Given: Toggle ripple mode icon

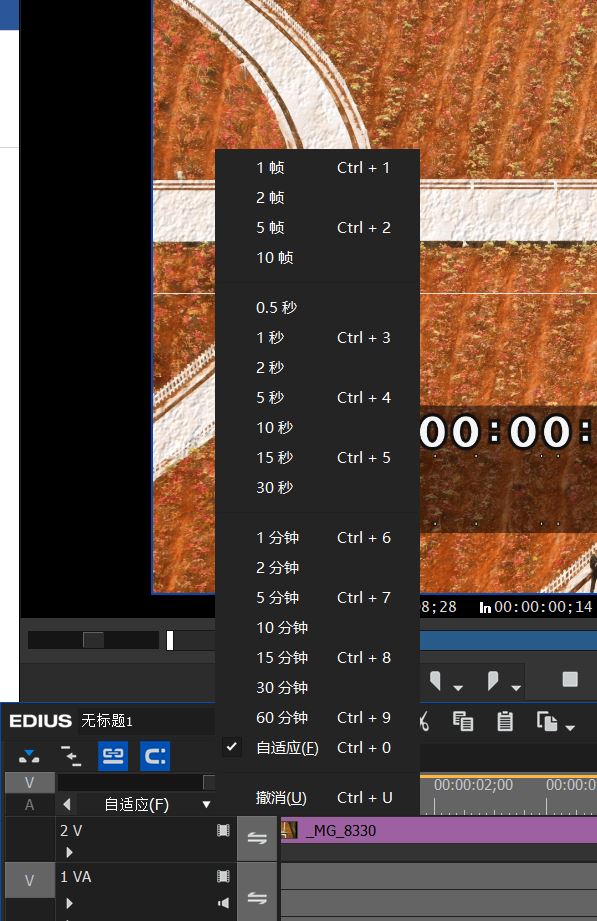Looking at the screenshot, I should coord(71,756).
